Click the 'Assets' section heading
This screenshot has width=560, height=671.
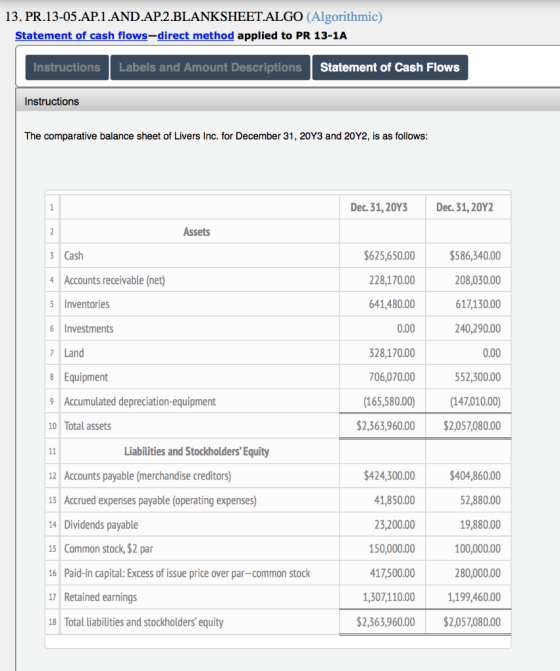[x=196, y=232]
